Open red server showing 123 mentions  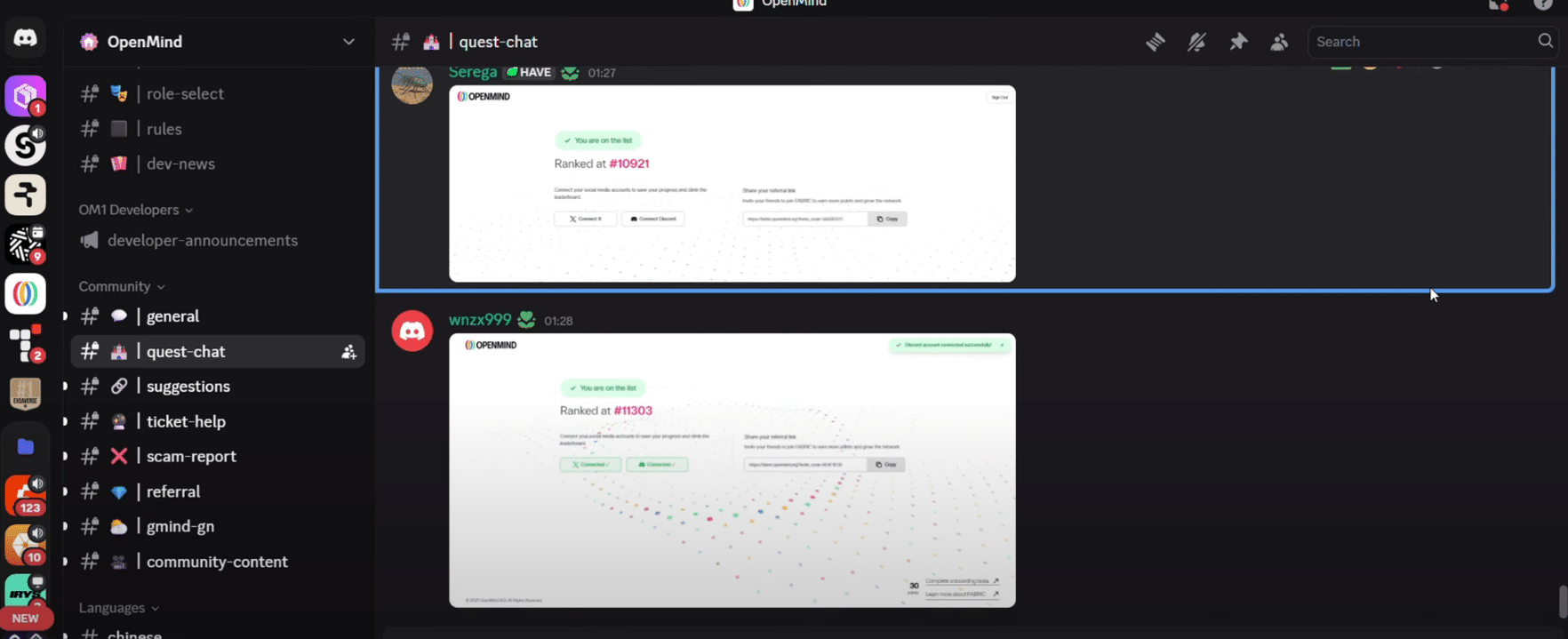25,495
